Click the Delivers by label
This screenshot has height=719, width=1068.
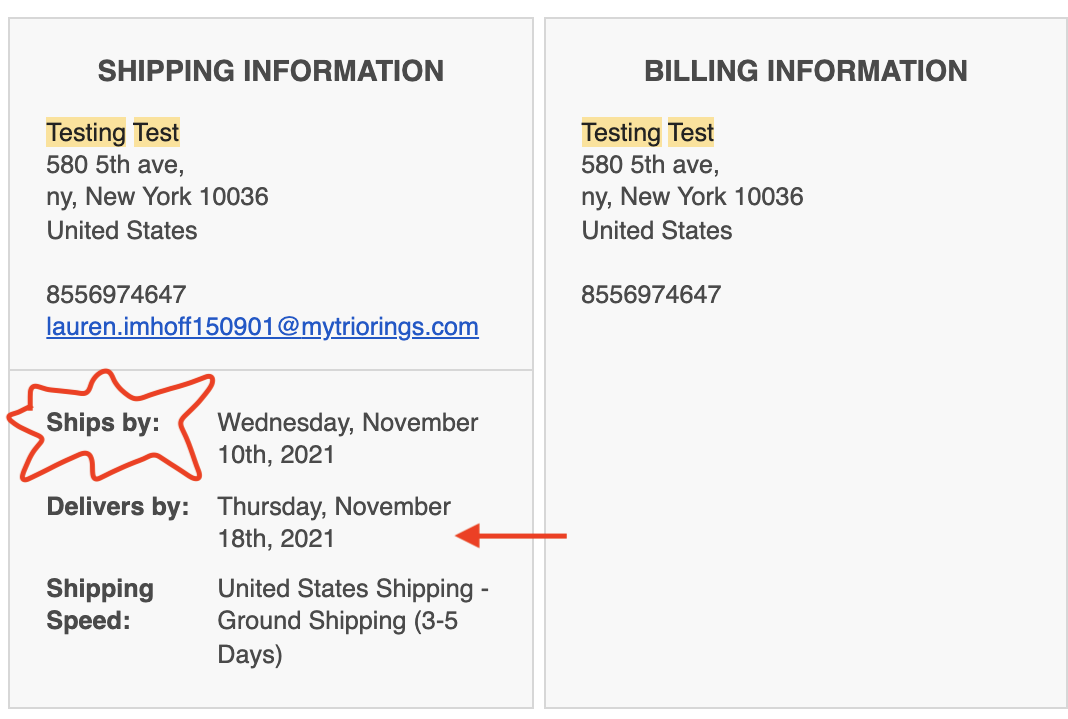click(118, 507)
